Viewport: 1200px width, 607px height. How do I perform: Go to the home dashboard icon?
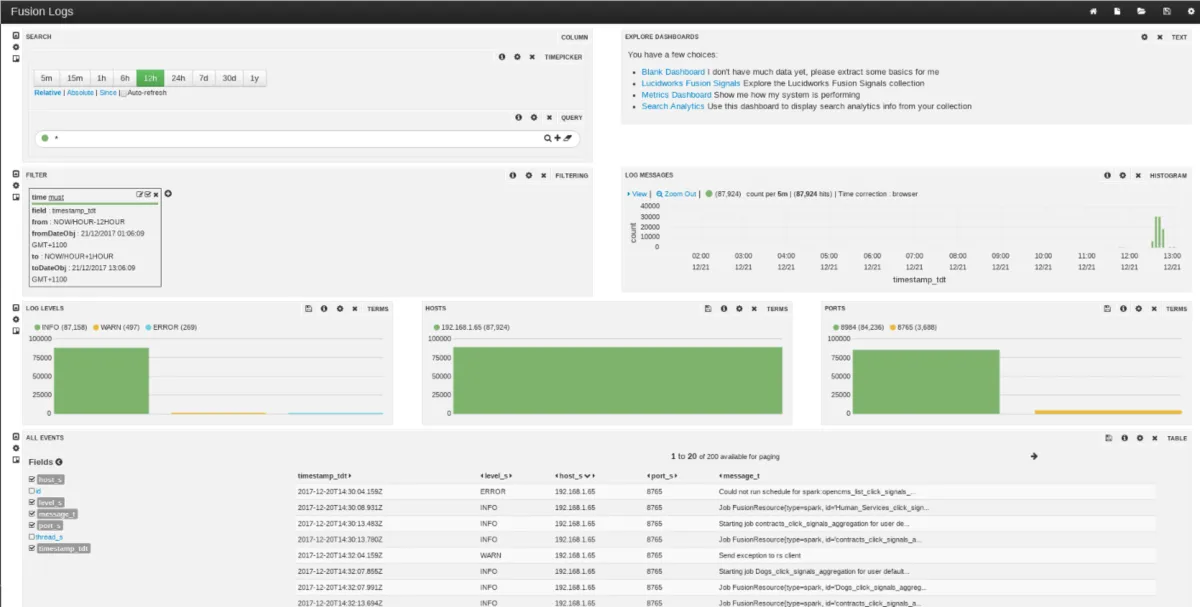[1093, 12]
